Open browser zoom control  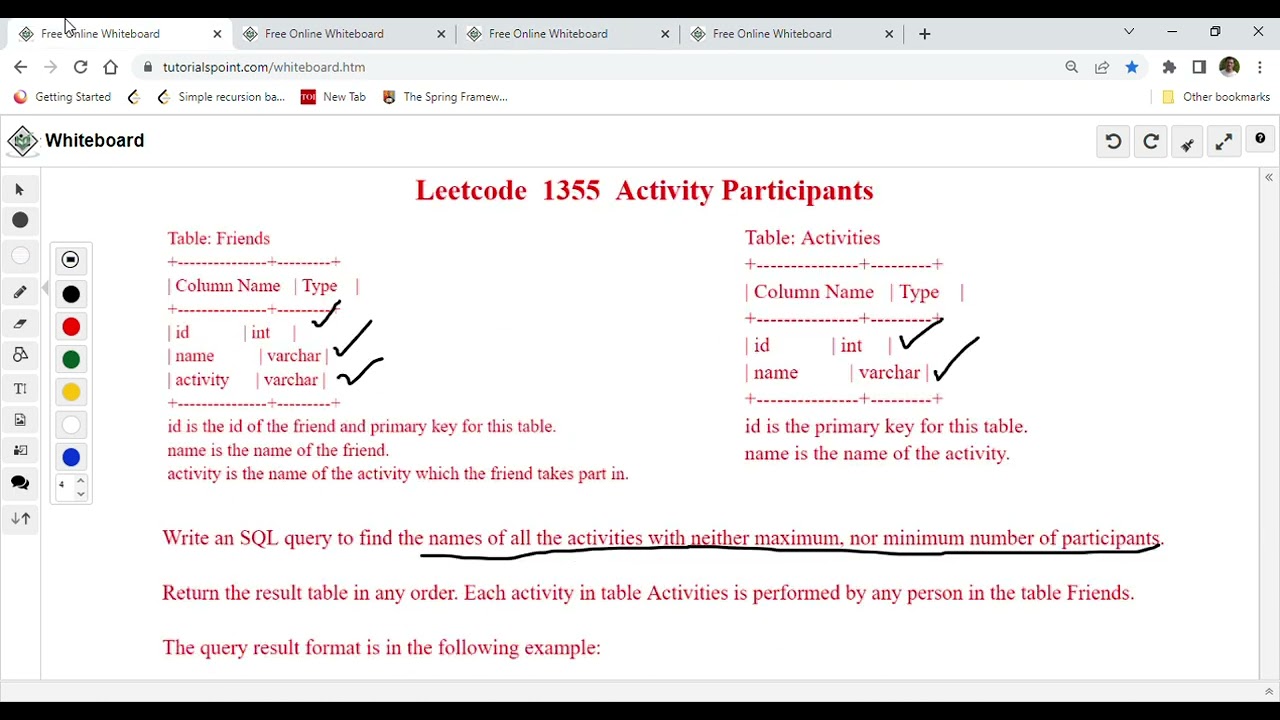pyautogui.click(x=1072, y=67)
